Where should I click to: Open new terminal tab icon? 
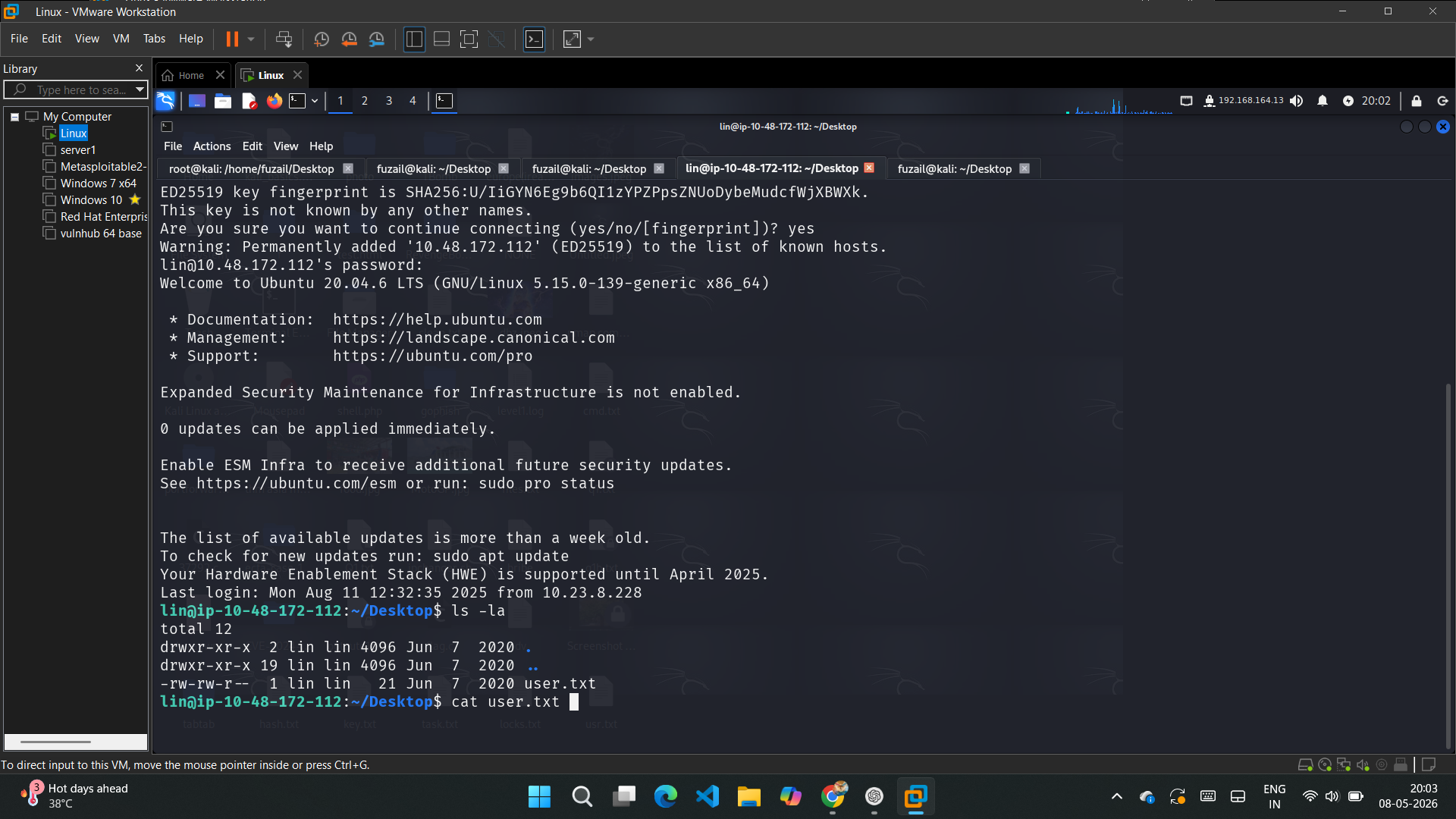click(167, 127)
